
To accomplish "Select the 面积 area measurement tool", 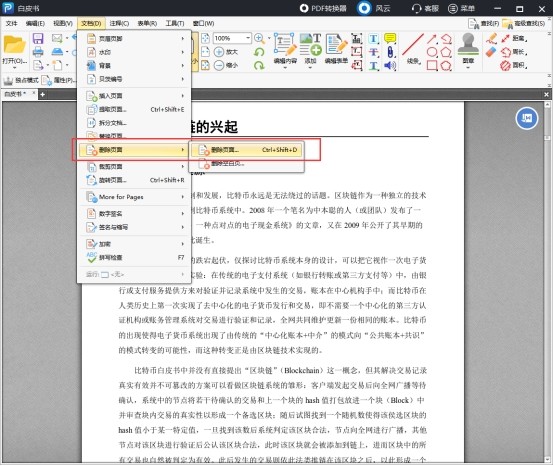I will tap(514, 65).
